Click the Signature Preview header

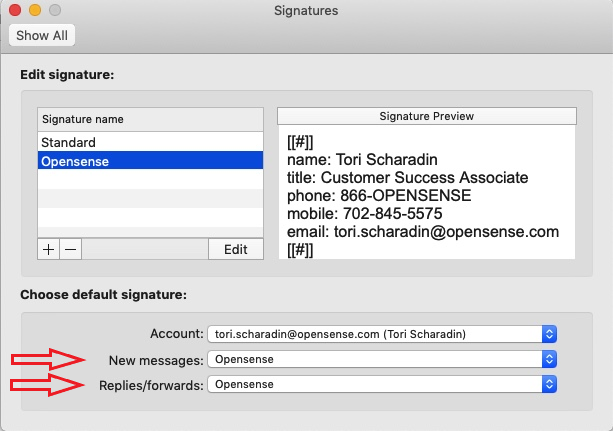[x=427, y=116]
